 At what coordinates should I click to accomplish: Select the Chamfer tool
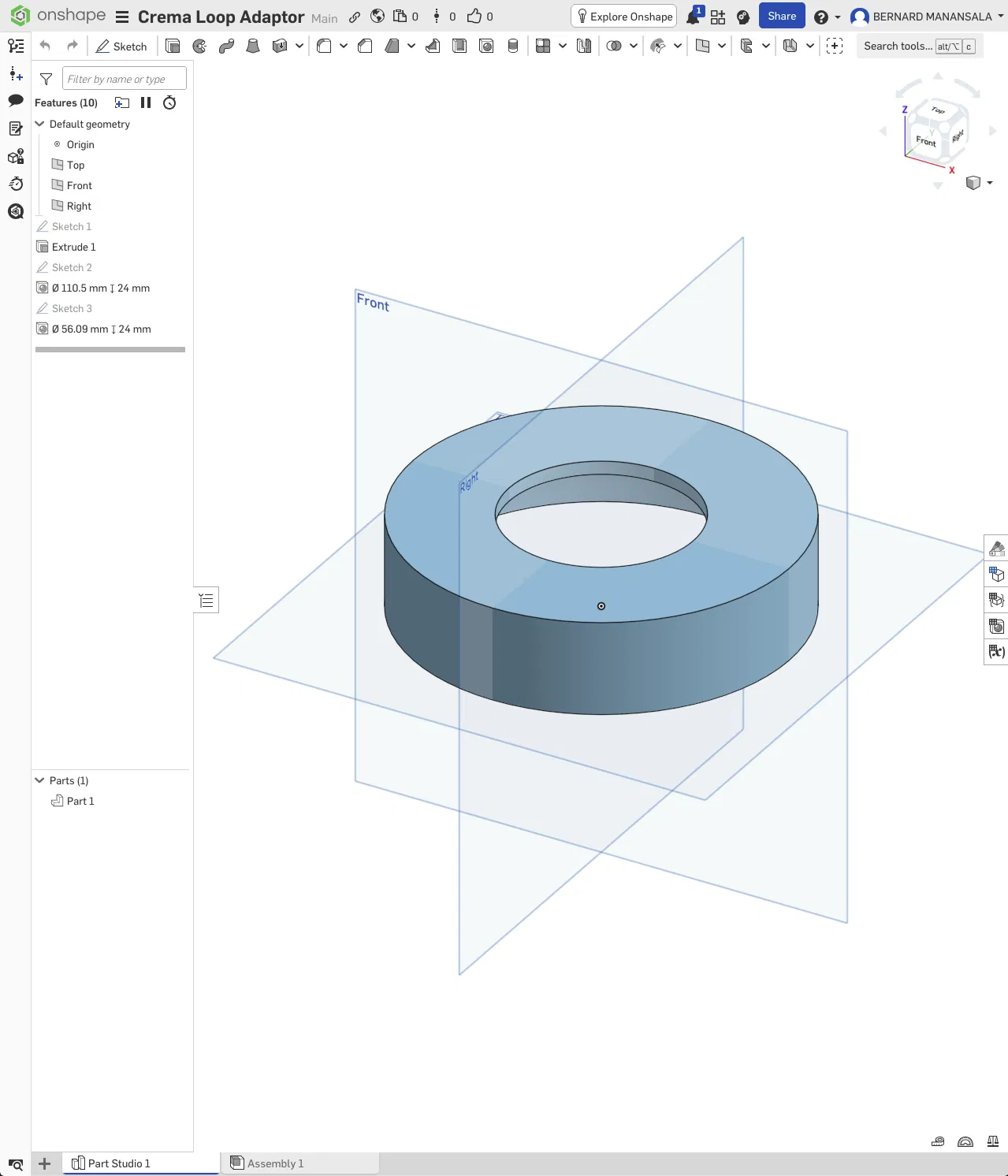coord(365,47)
